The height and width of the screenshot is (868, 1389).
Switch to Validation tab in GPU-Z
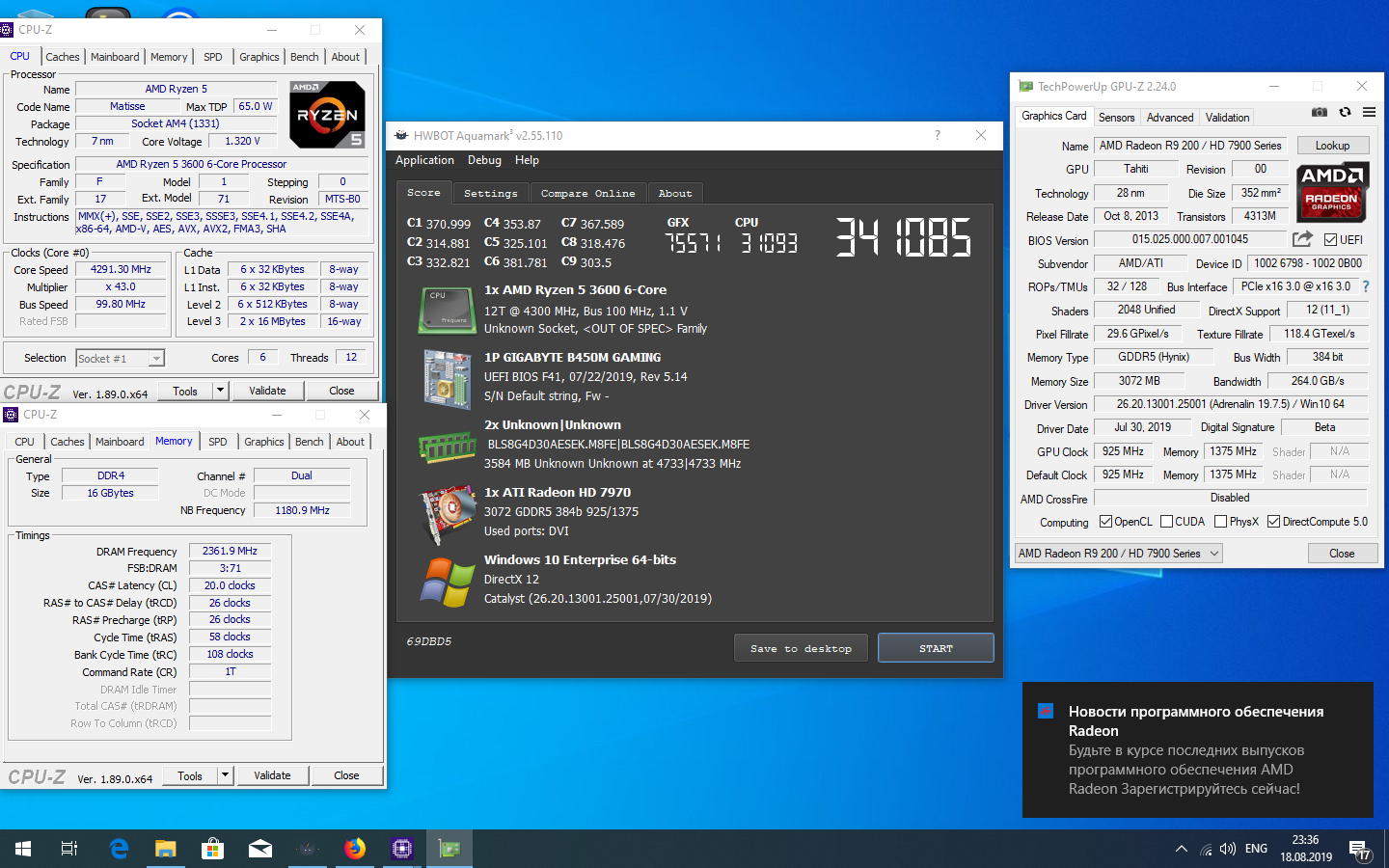click(x=1227, y=117)
